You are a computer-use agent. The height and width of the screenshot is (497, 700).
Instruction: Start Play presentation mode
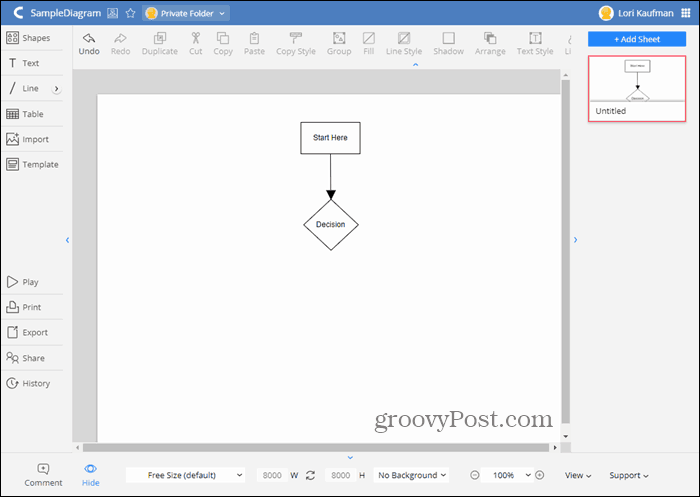22,282
